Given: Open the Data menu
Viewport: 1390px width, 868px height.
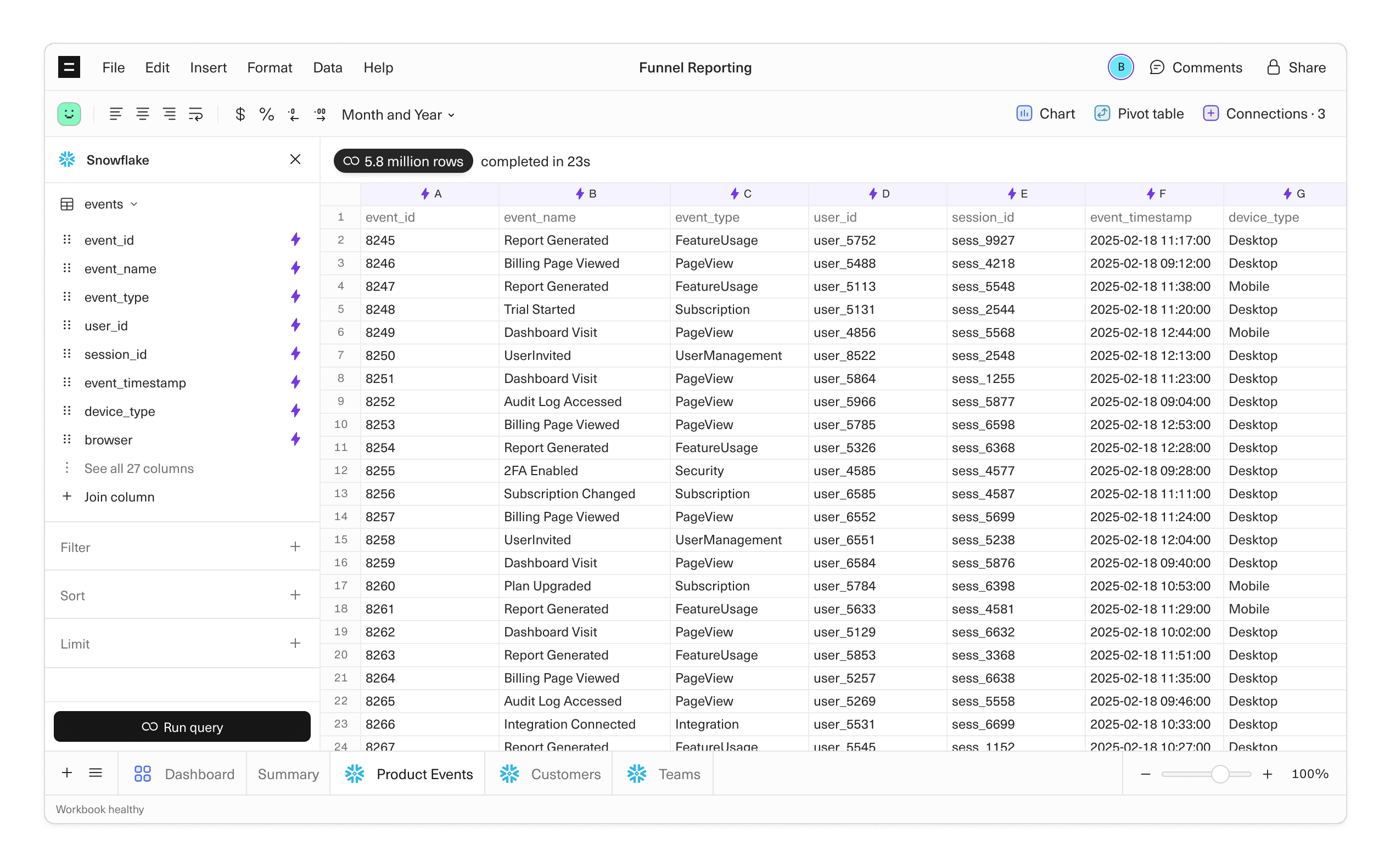Looking at the screenshot, I should point(327,67).
